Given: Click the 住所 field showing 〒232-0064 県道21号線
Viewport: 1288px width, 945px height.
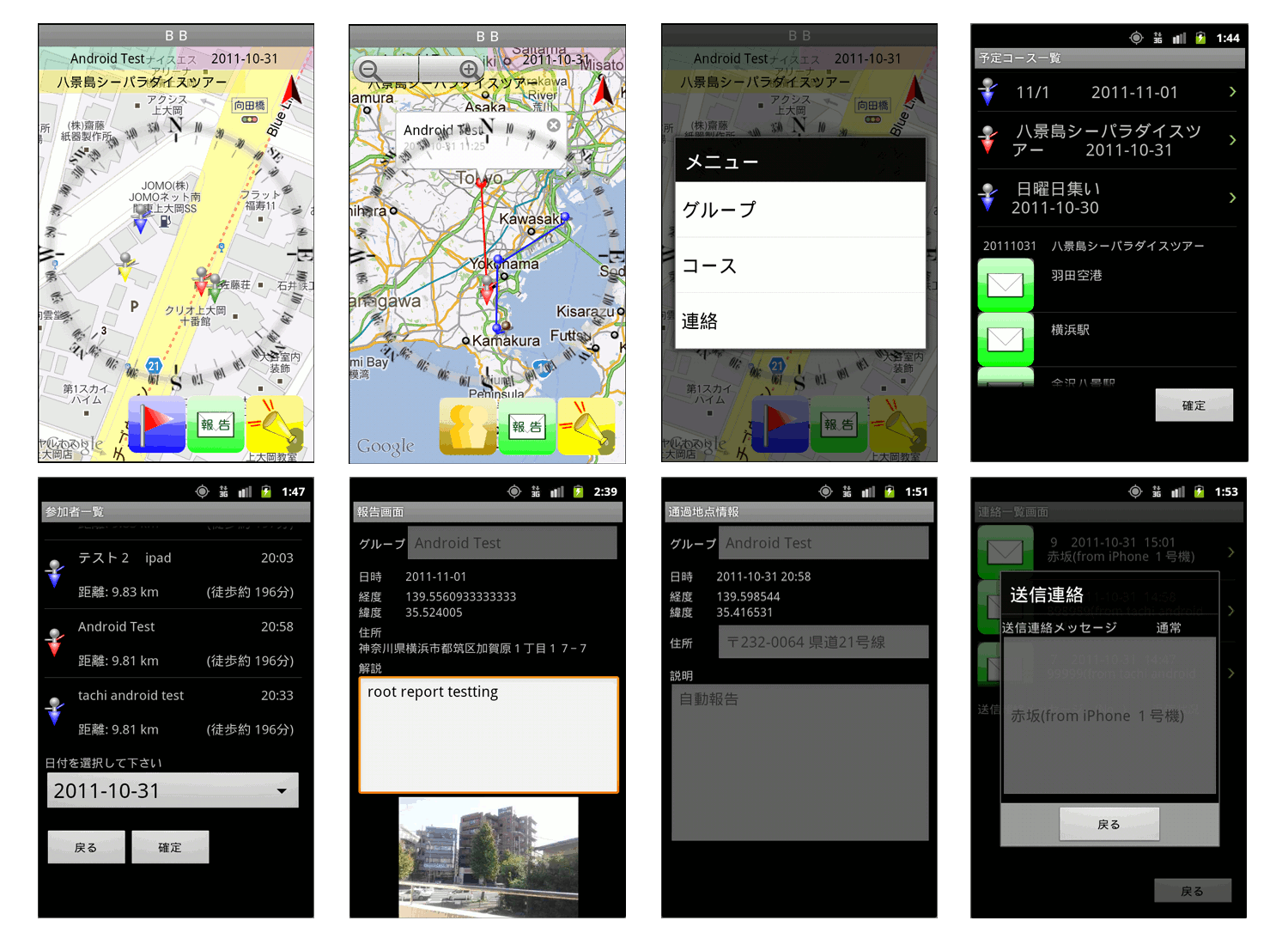Looking at the screenshot, I should tap(823, 642).
